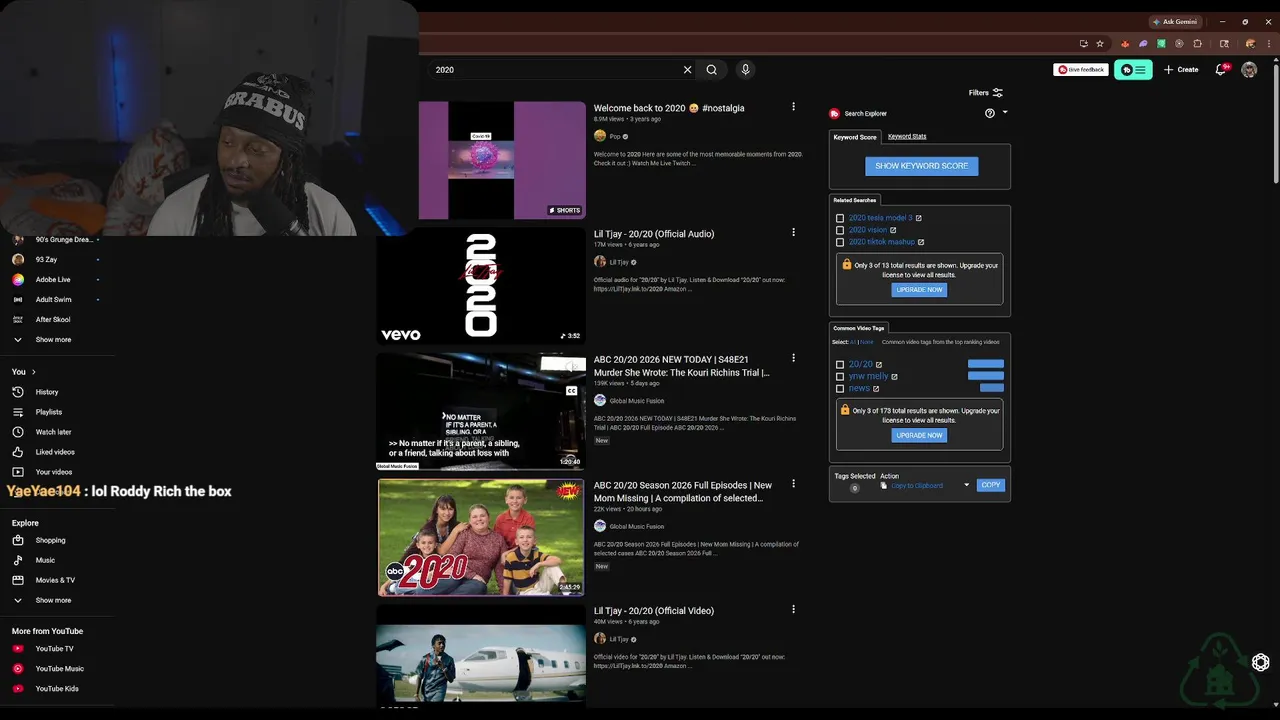Screen dimensions: 1280x720
Task: Check the 2020 vision checkbox
Action: (x=840, y=230)
